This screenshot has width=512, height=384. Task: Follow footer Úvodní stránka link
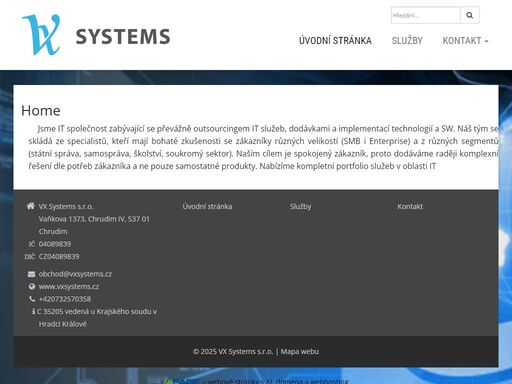(x=207, y=206)
